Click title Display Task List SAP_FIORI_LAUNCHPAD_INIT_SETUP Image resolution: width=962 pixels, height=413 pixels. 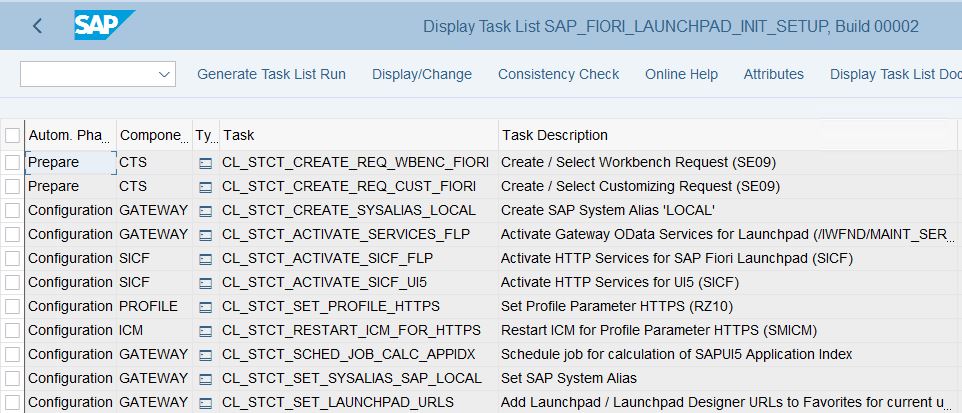pyautogui.click(x=671, y=26)
